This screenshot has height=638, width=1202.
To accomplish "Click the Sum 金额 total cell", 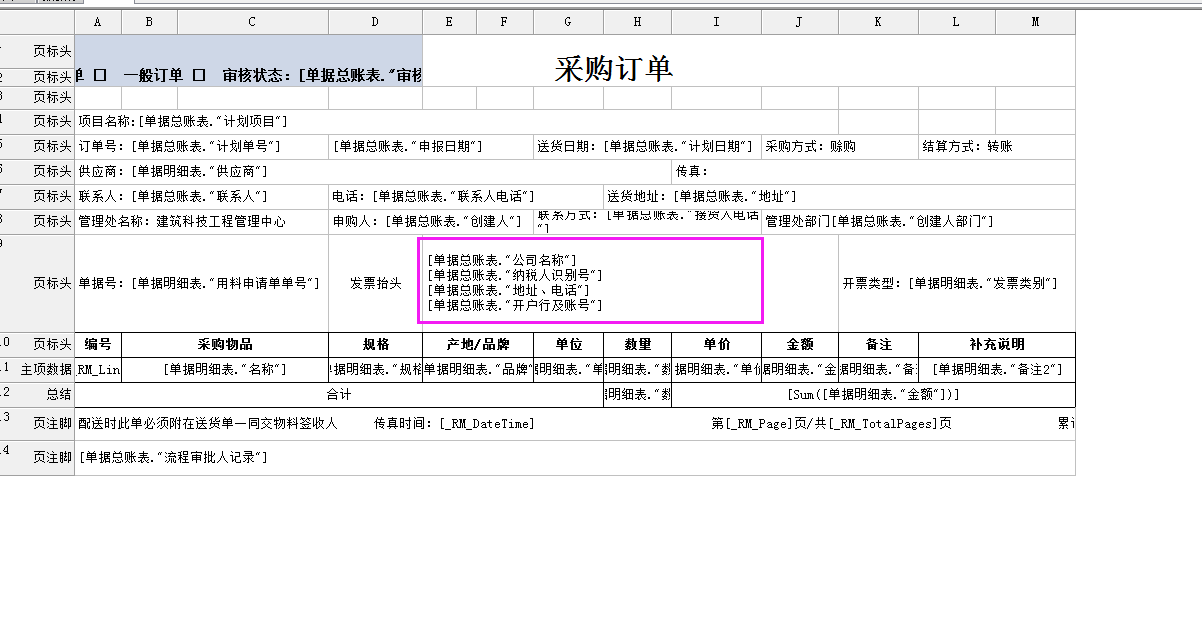I will pos(873,395).
